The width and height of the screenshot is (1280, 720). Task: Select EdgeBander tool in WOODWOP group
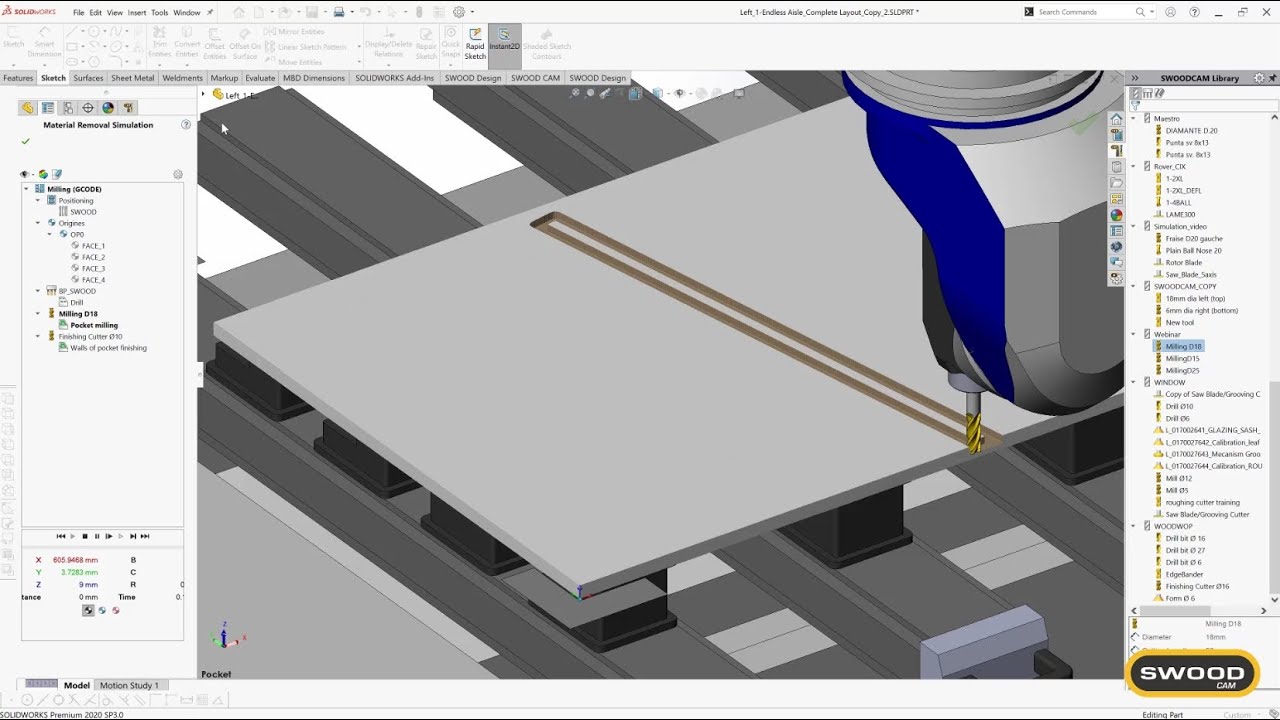point(1184,574)
